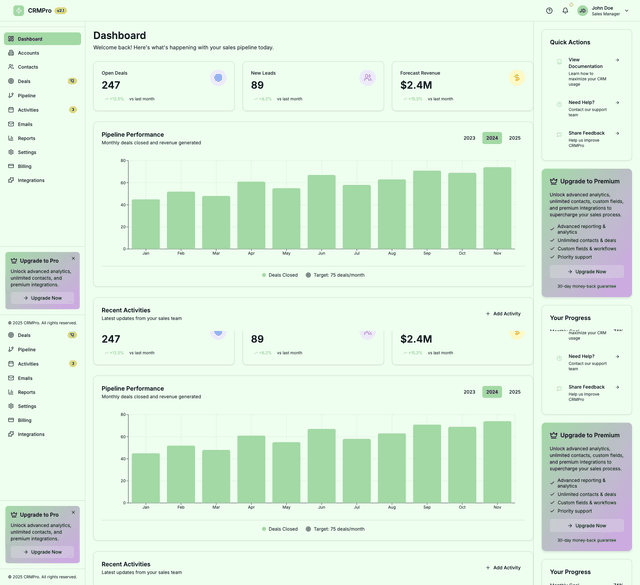
Task: Open the help question-mark icon in header
Action: 549,10
